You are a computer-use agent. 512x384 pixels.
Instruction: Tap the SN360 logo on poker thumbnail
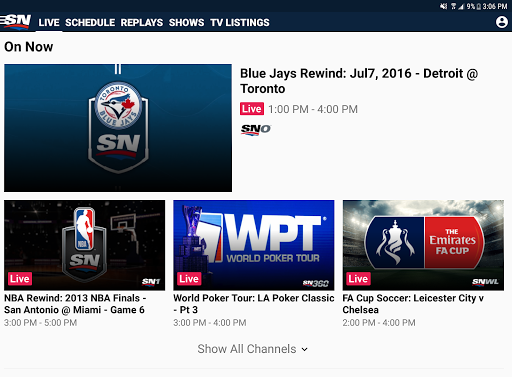(316, 283)
